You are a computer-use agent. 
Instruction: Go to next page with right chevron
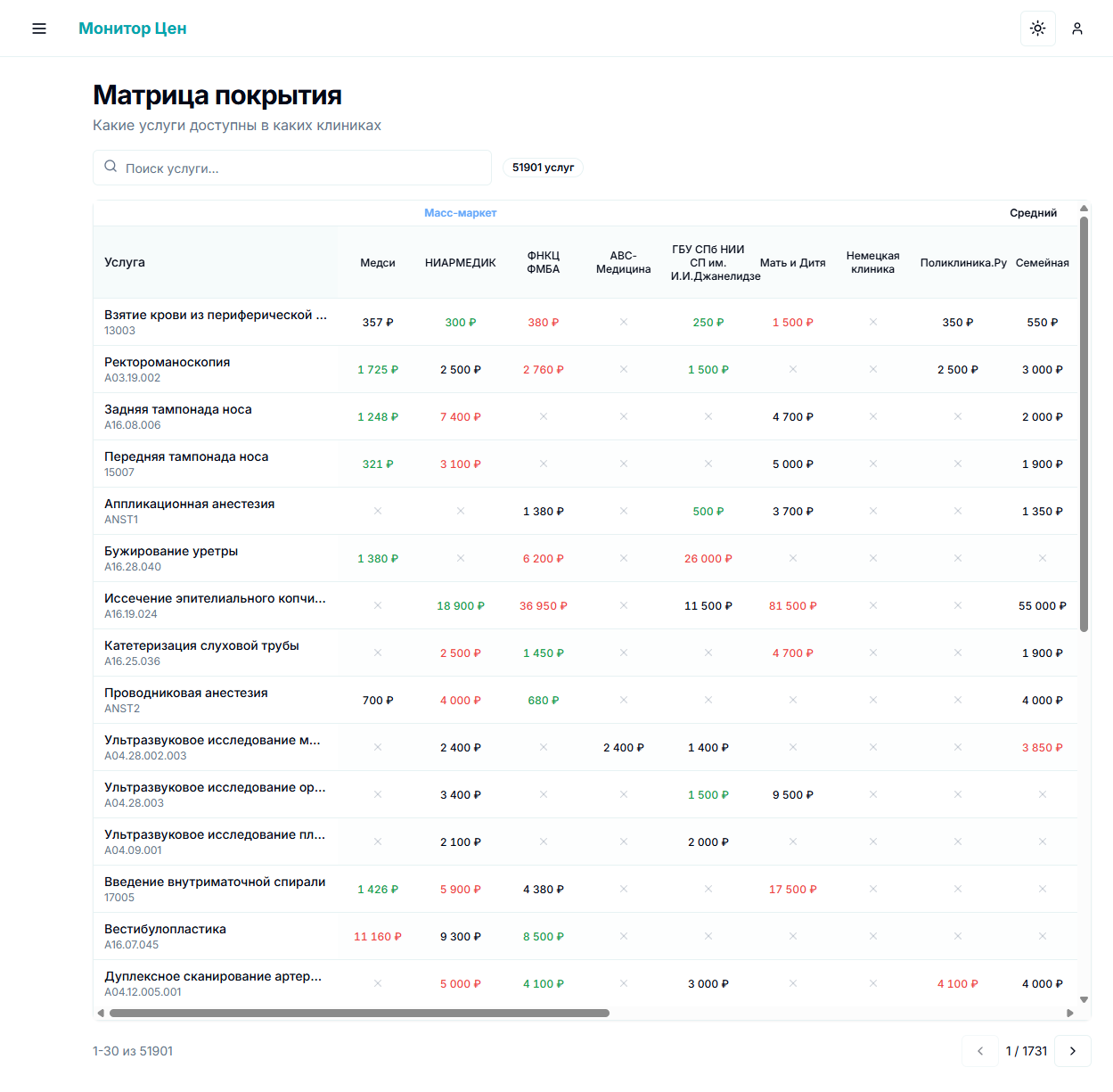(1072, 1051)
